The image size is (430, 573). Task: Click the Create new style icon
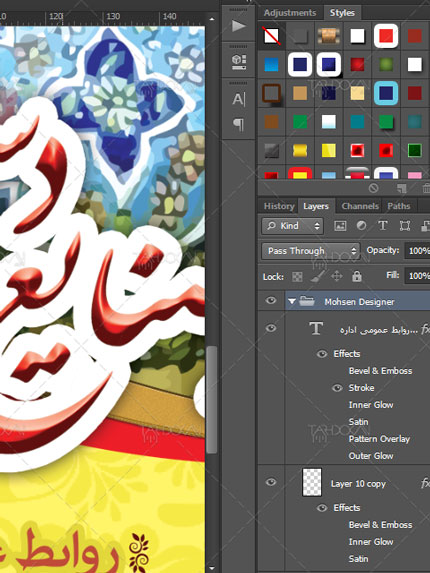[402, 188]
